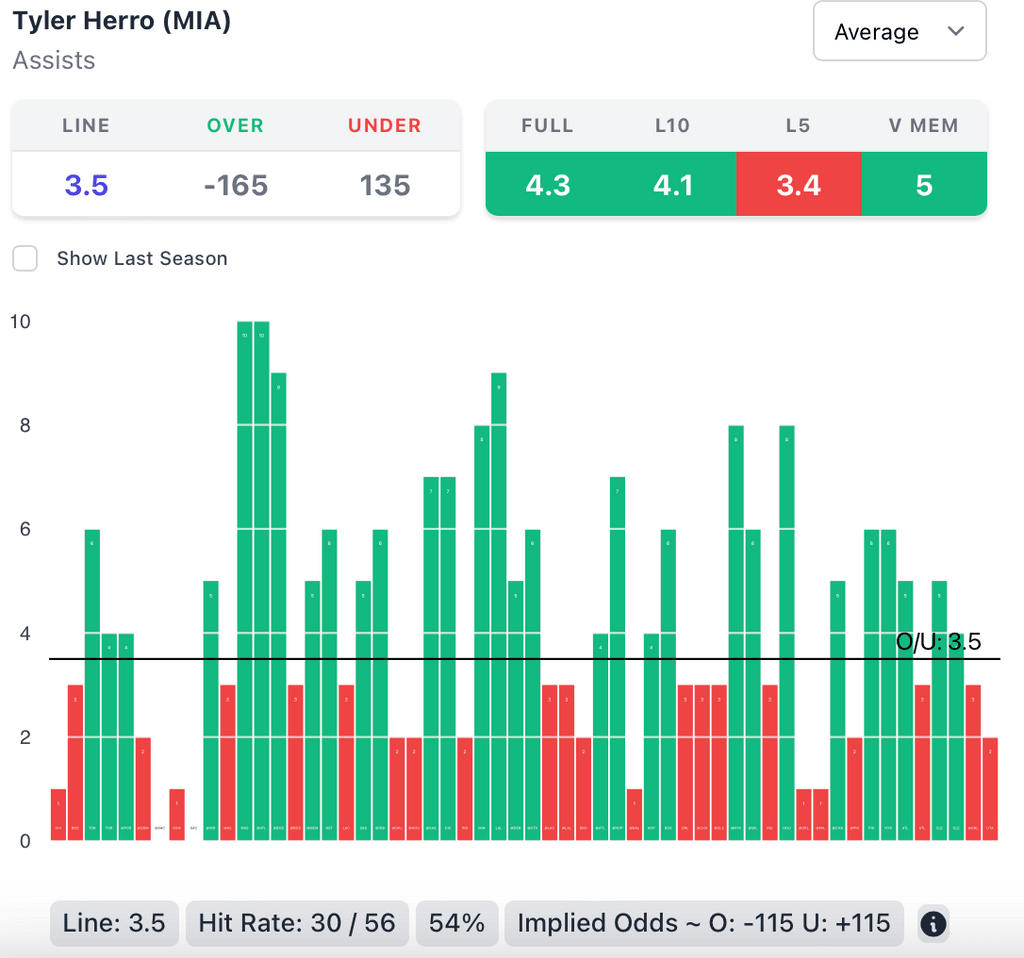Select the V MEM average 5 cell
Image resolution: width=1024 pixels, height=958 pixels.
[923, 185]
